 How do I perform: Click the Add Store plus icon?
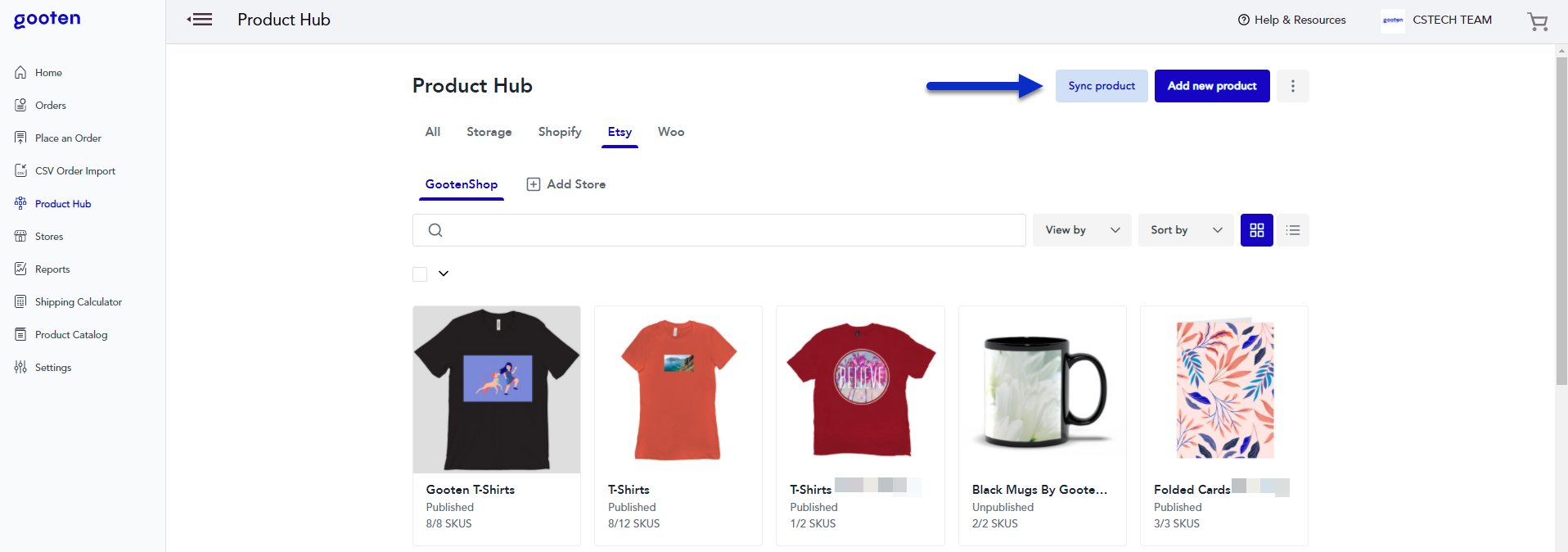pyautogui.click(x=534, y=184)
